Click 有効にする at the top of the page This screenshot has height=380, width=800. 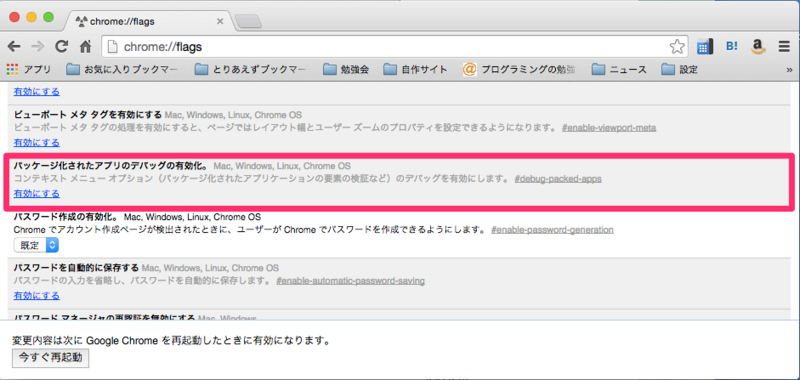[37, 92]
